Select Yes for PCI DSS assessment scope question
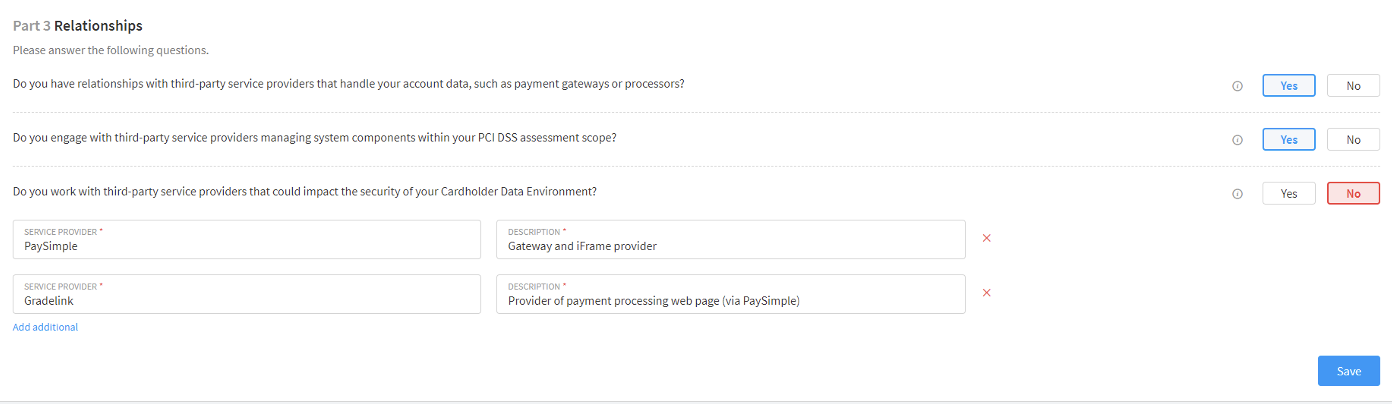 1289,140
